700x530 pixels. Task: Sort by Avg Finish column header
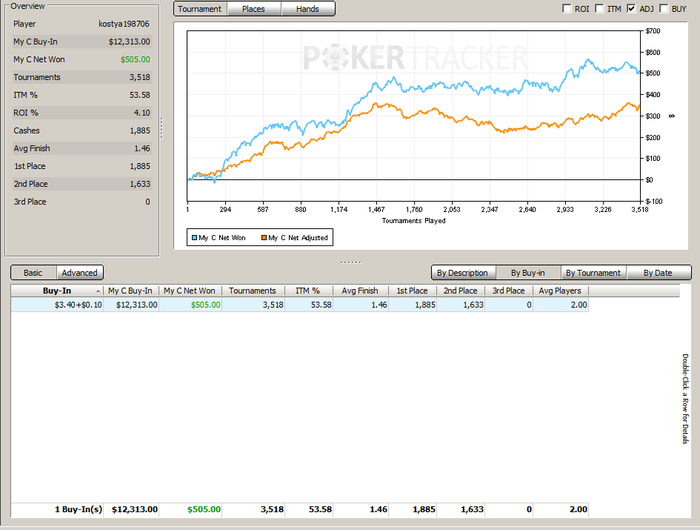coord(360,291)
